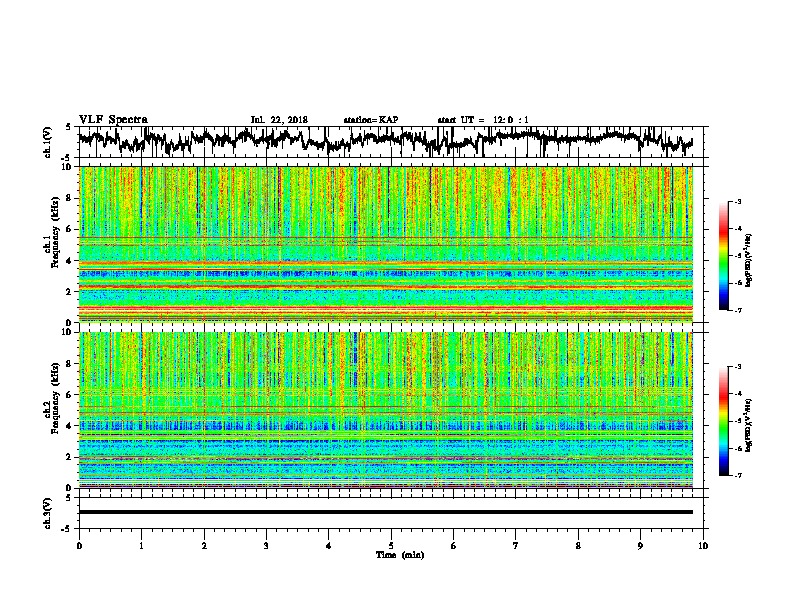Click the ch.1 voltage waveform trace panel
The width and height of the screenshot is (792, 612).
390,142
